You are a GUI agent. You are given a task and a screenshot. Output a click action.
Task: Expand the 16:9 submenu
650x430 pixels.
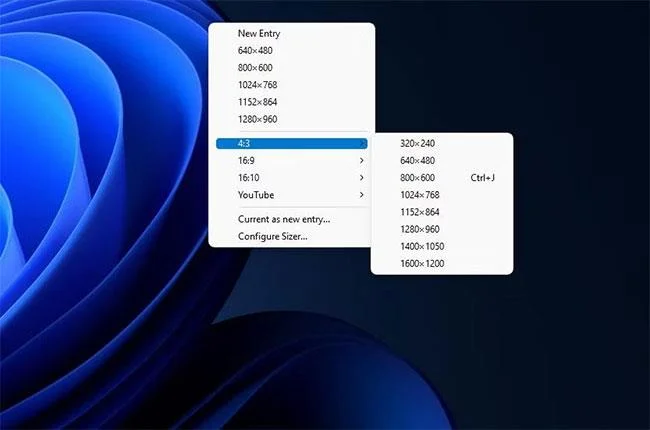click(x=291, y=160)
